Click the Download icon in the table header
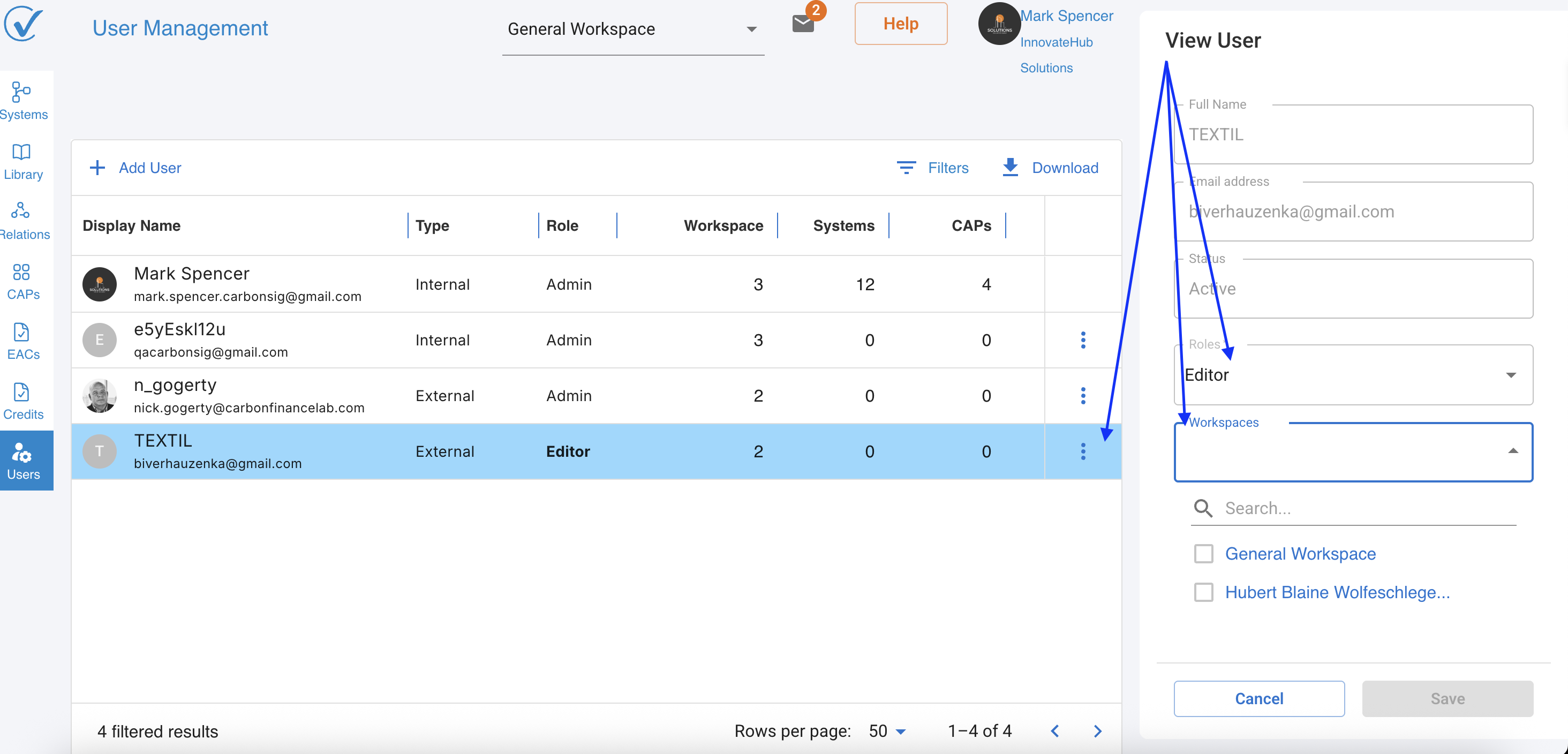The width and height of the screenshot is (1568, 754). [1010, 168]
